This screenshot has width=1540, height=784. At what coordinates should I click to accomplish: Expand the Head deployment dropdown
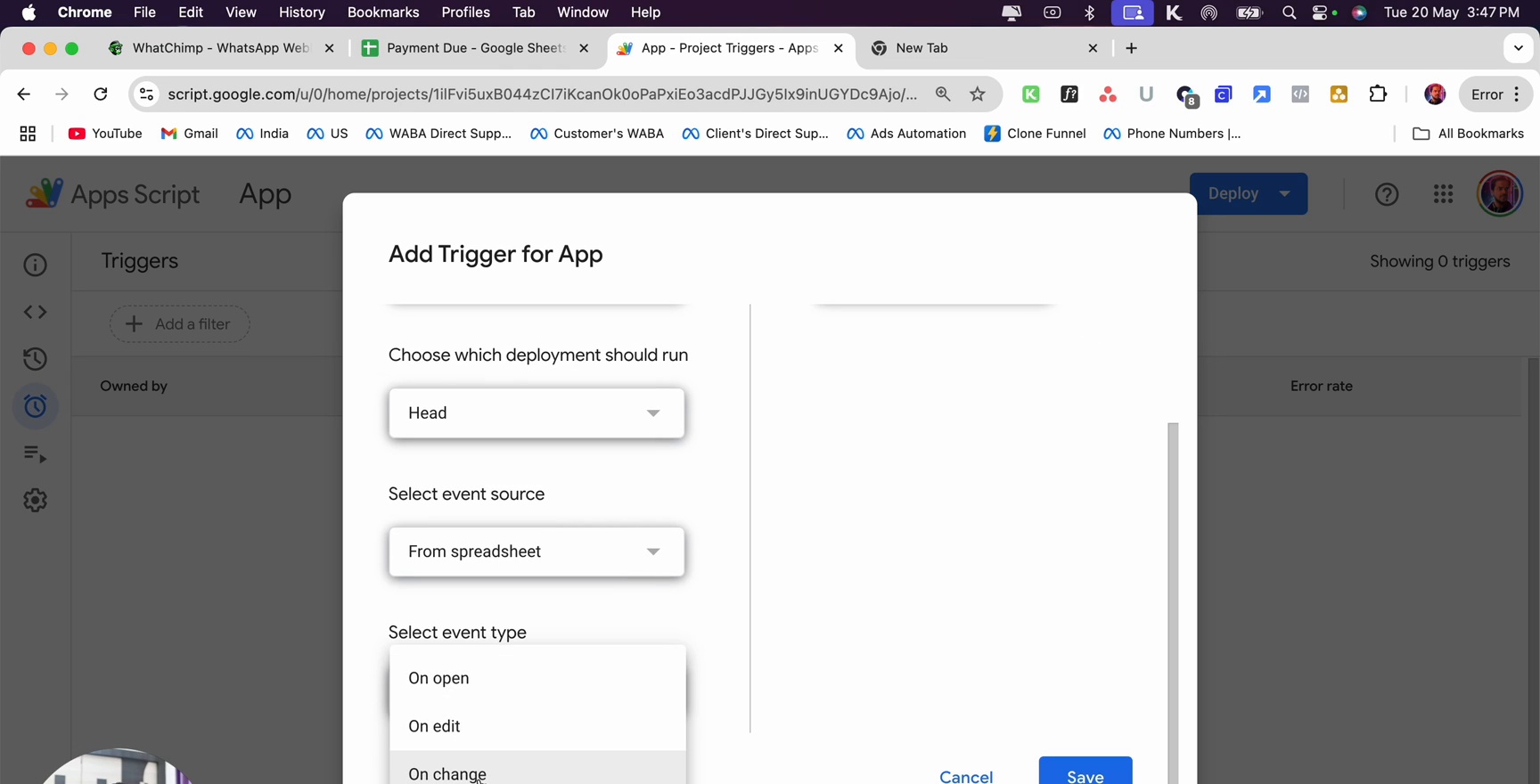click(x=537, y=413)
